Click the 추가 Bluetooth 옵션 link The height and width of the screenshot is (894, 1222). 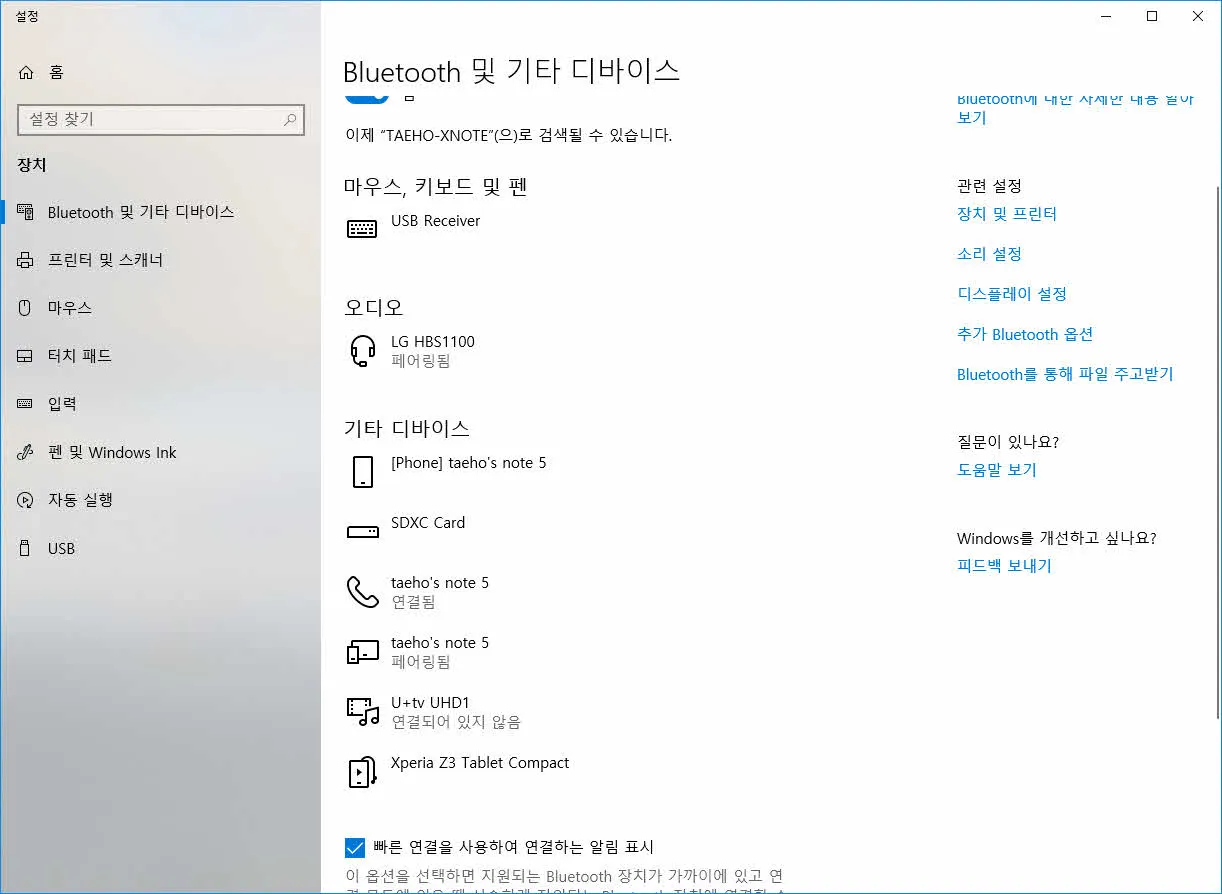[1024, 334]
